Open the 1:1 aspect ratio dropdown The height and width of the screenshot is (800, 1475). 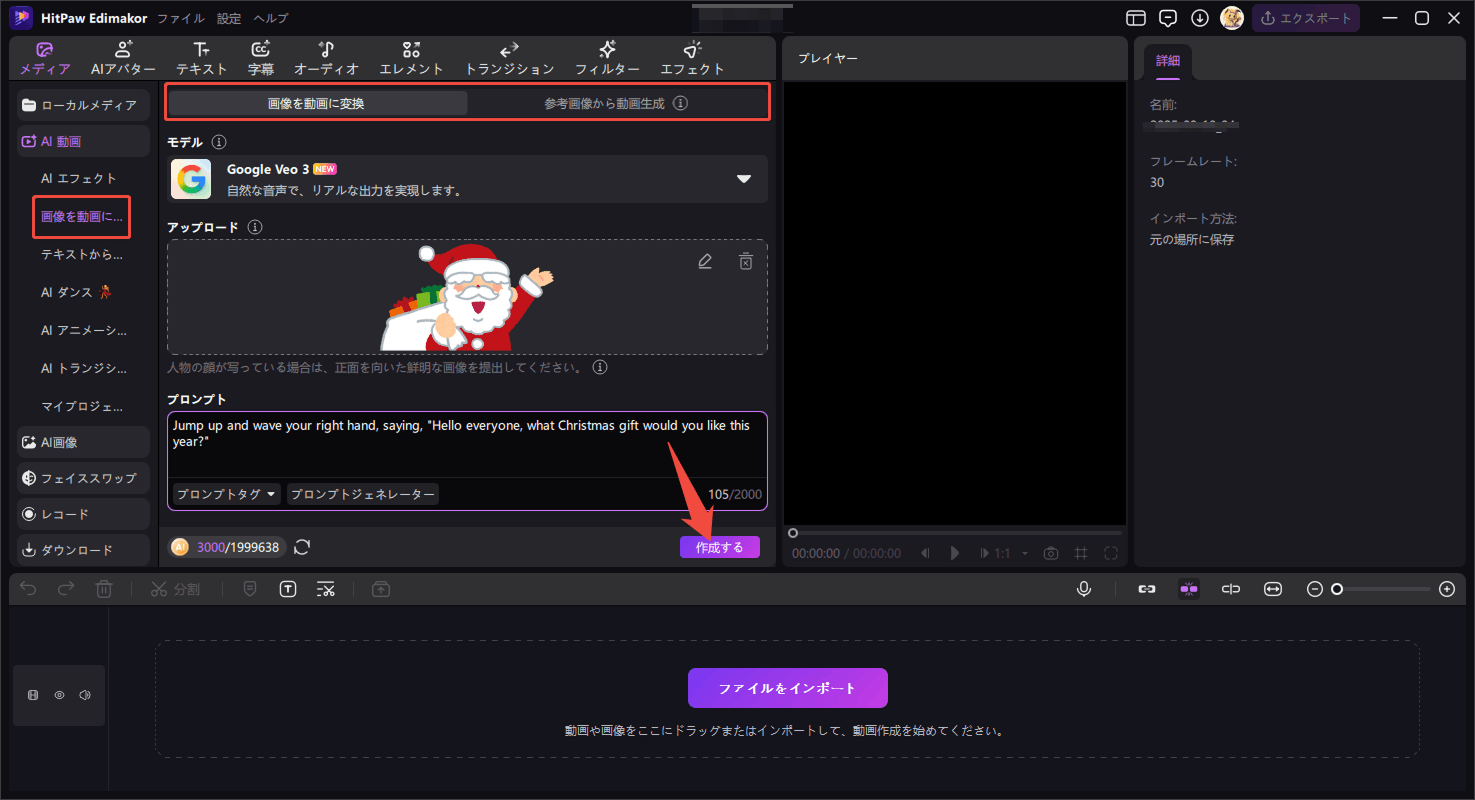pos(1012,553)
